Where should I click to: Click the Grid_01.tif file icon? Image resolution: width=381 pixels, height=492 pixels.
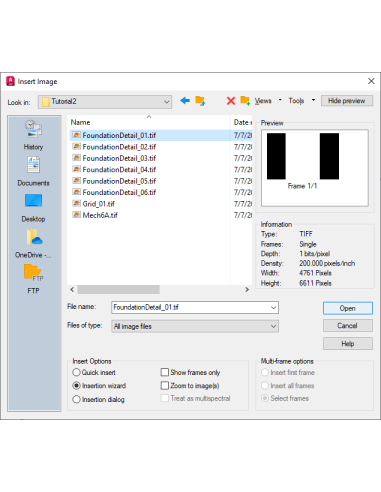(77, 203)
